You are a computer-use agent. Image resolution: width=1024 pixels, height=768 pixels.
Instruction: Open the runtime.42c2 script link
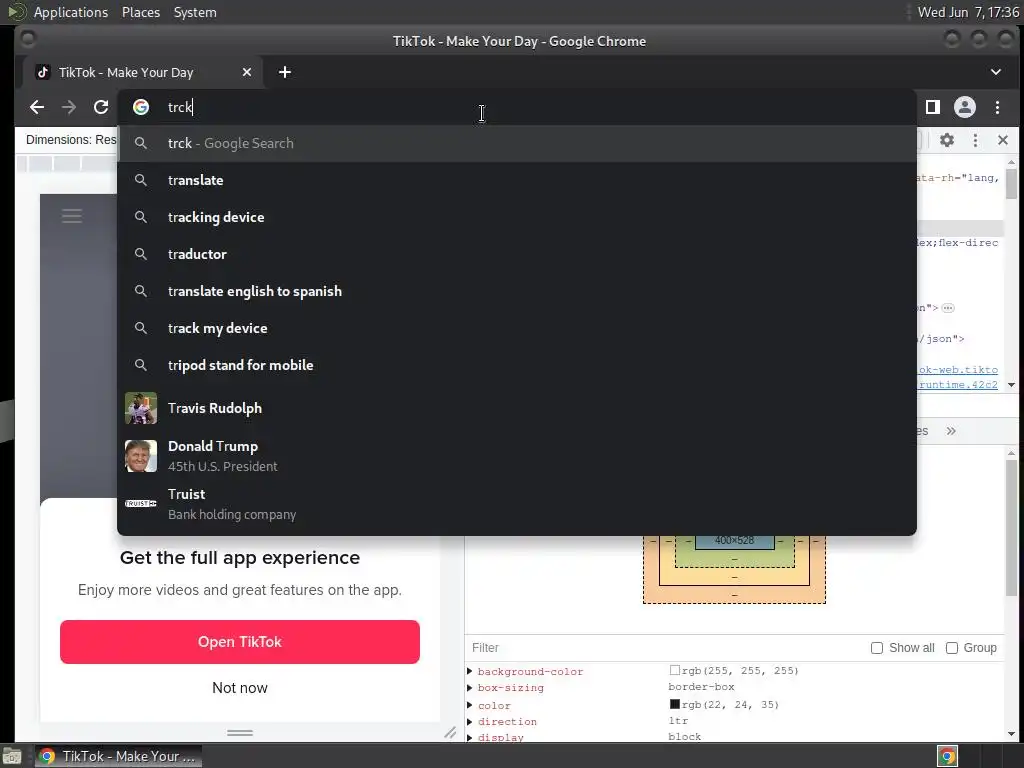[x=958, y=385]
